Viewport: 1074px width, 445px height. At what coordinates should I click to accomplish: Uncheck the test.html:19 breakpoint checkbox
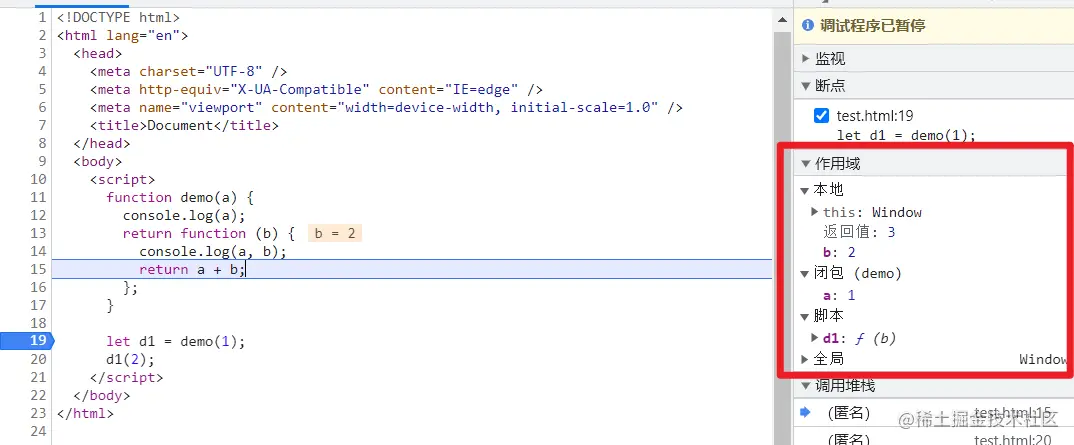point(821,115)
